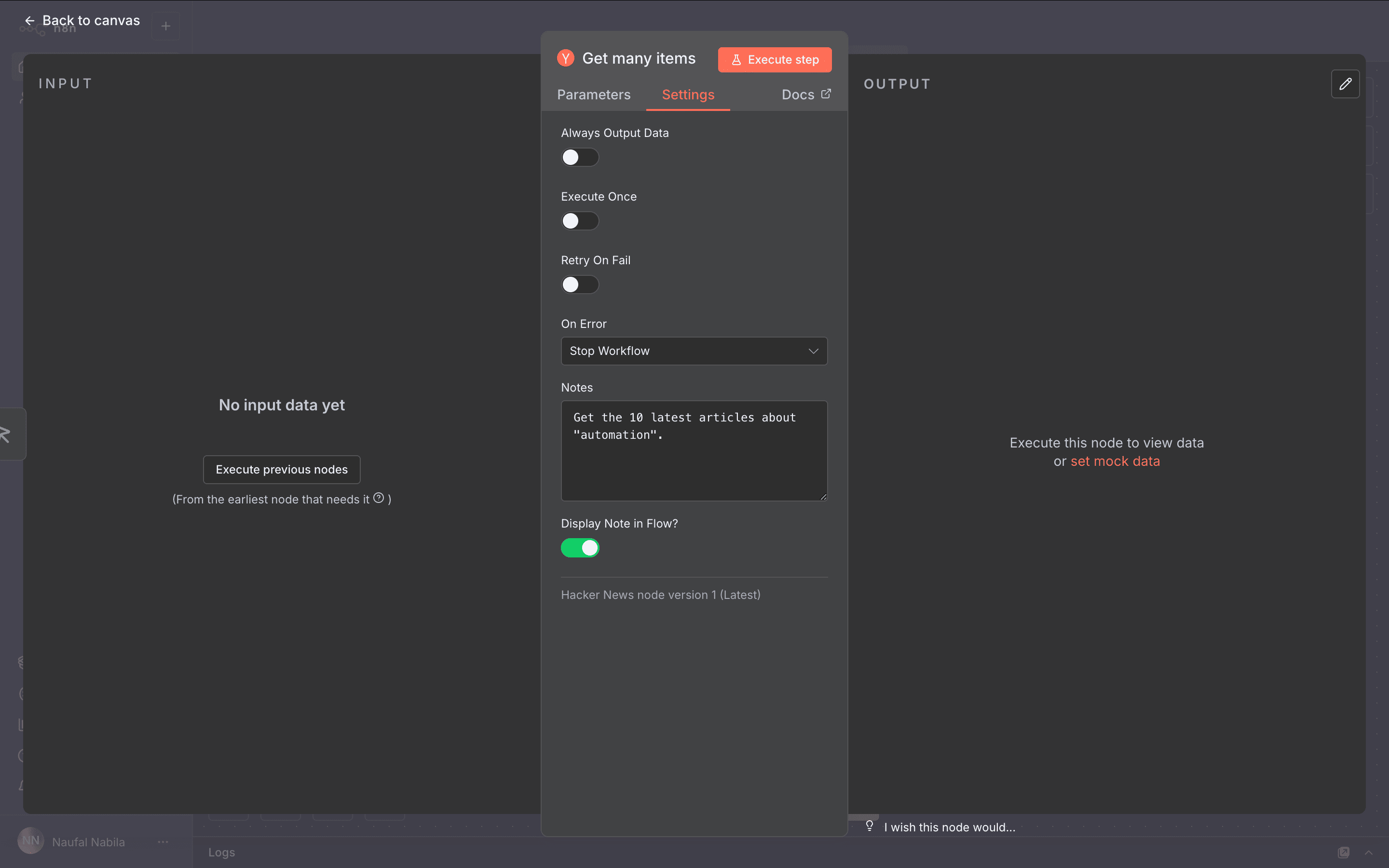Disable Display Note in Flow toggle
This screenshot has width=1389, height=868.
point(580,548)
